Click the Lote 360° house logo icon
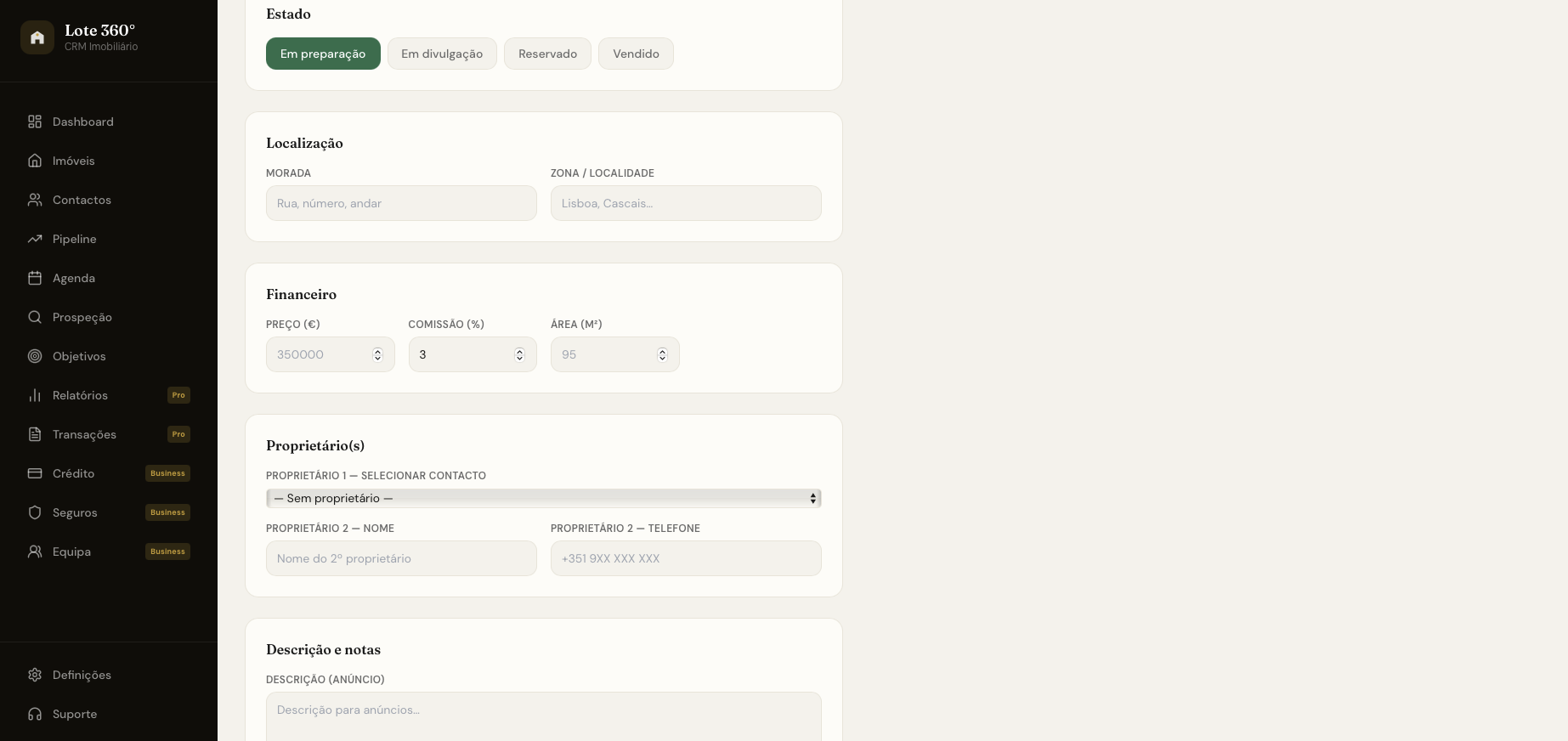Viewport: 1568px width, 741px height. coord(37,37)
